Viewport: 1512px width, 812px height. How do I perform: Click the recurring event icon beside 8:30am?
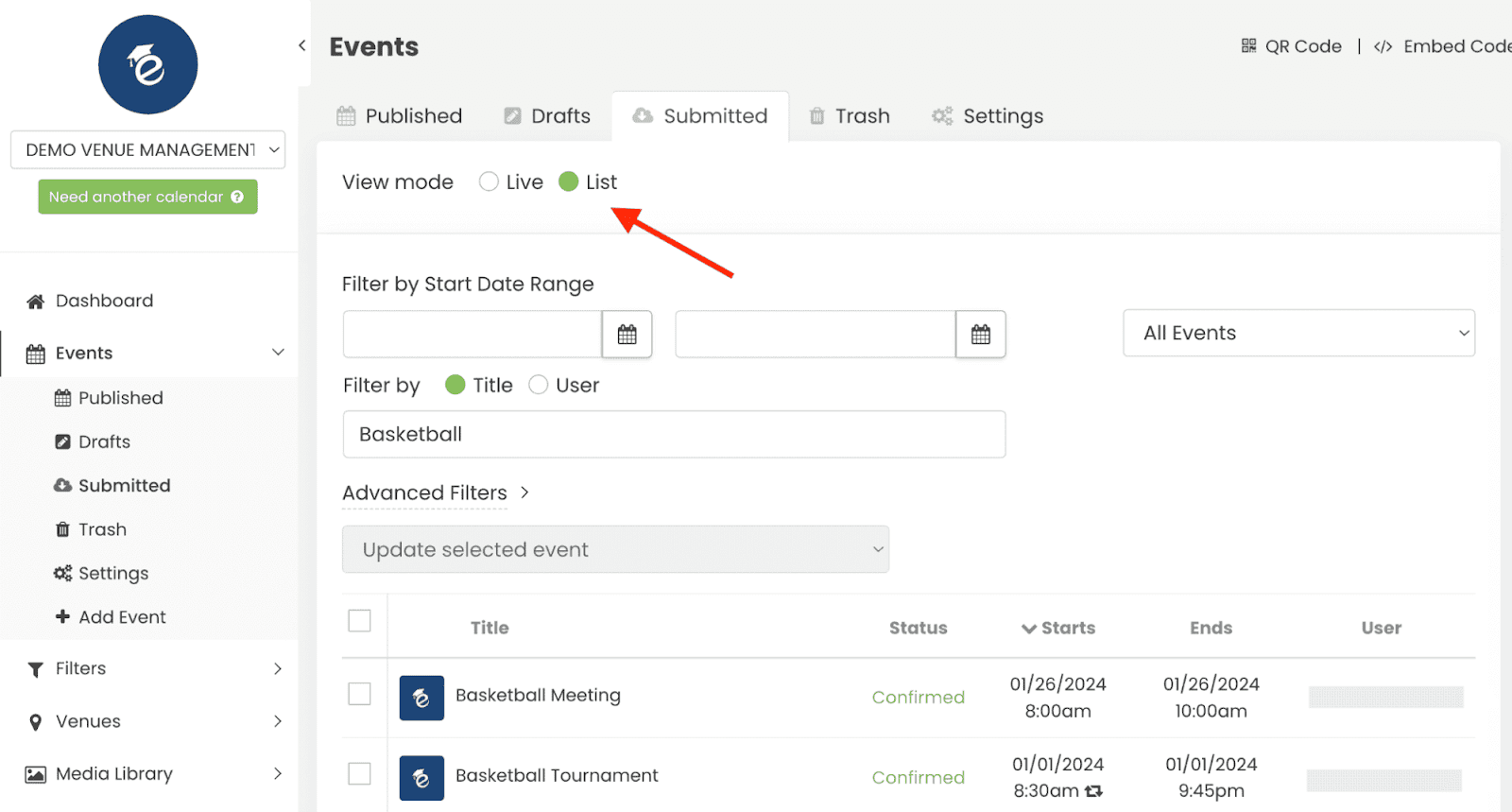tap(1093, 791)
